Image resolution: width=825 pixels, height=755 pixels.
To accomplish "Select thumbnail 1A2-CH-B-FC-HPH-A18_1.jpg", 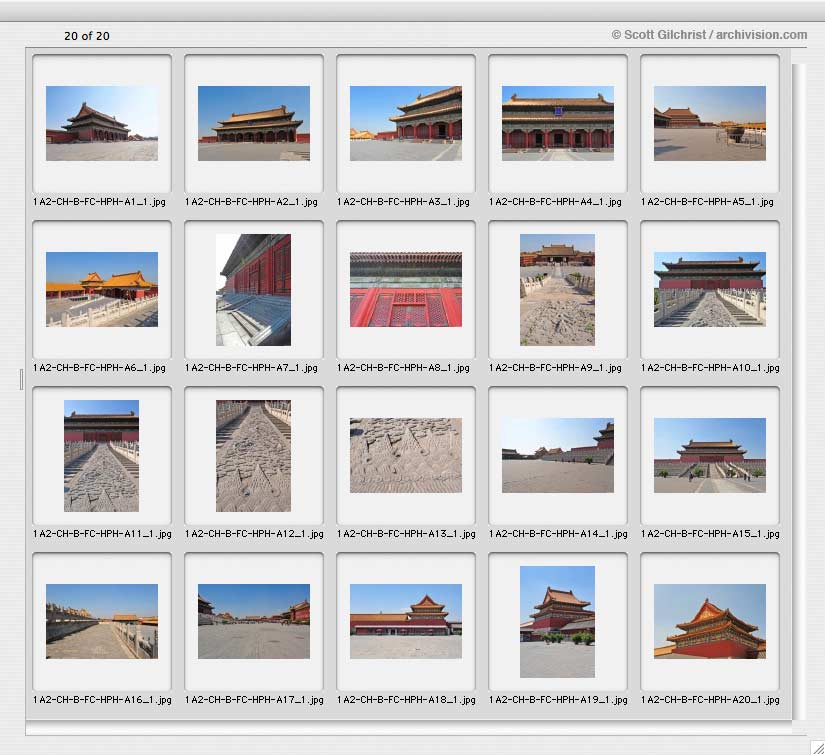I will tap(406, 621).
